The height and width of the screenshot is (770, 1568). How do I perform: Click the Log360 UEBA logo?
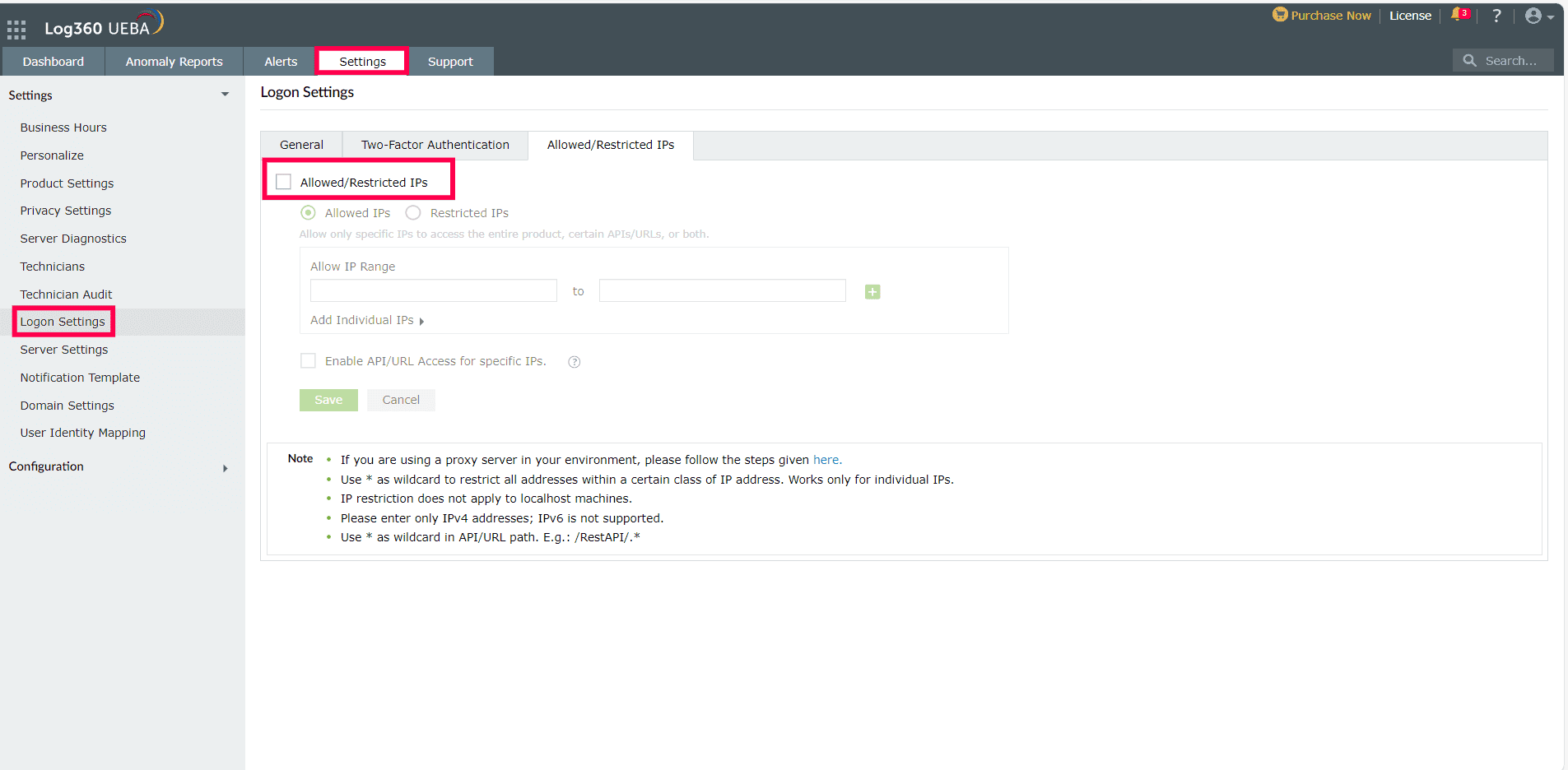103,25
